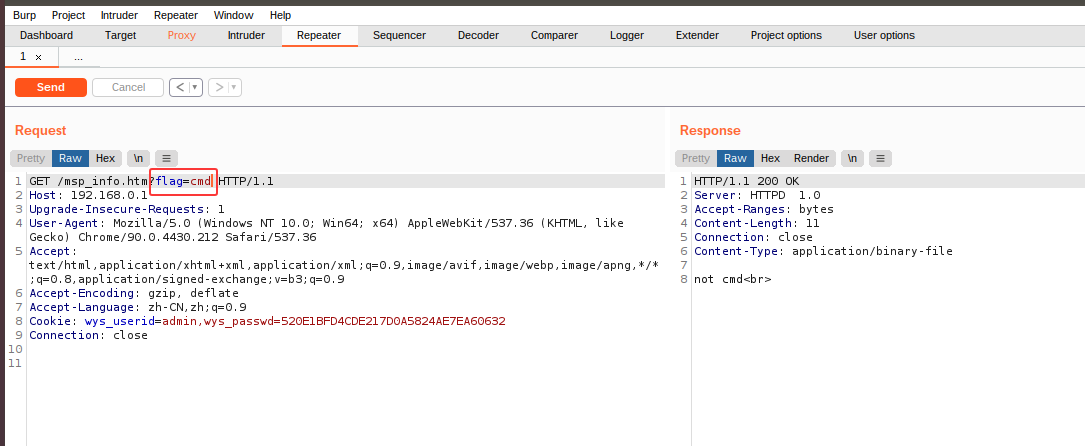Open the User options tab

(884, 35)
